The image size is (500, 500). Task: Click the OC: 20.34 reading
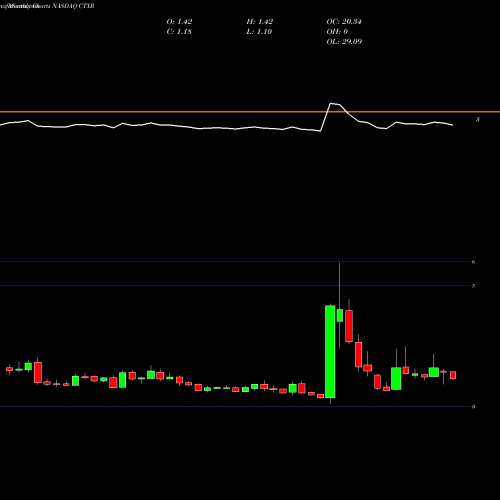click(344, 22)
